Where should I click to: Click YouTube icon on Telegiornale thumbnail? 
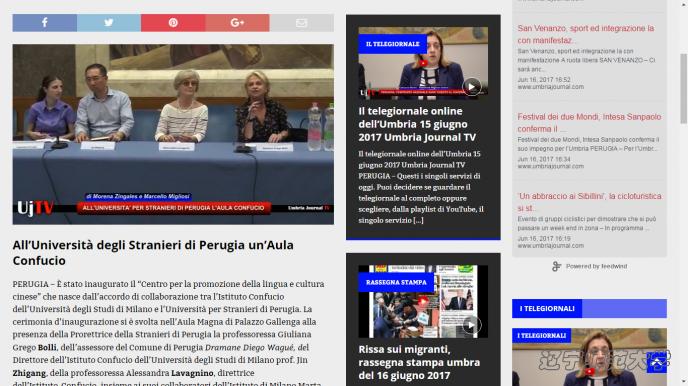(x=423, y=63)
